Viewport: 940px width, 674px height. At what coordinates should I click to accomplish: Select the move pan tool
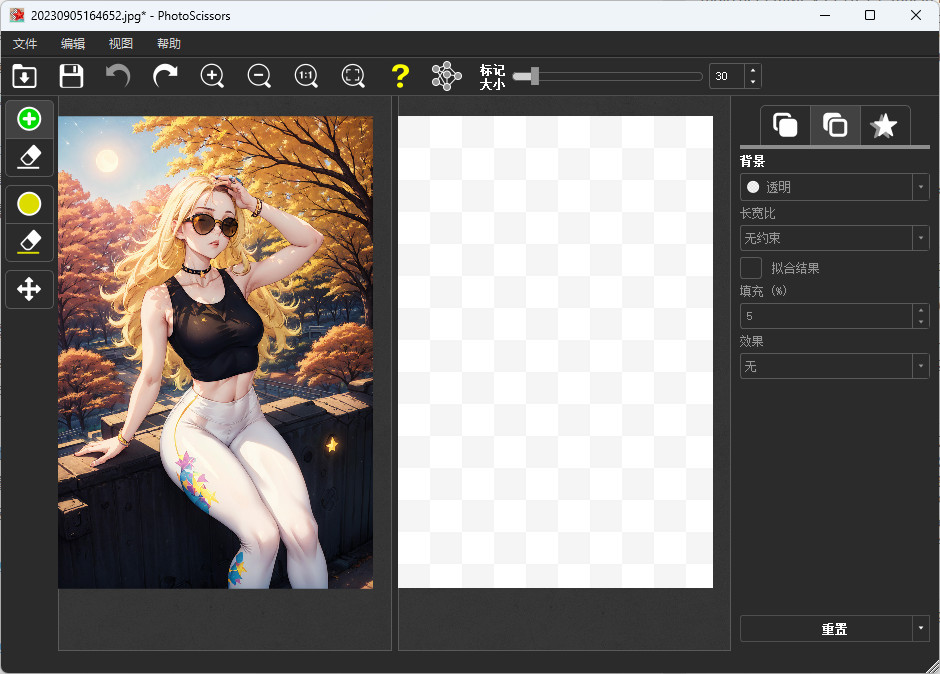(29, 289)
